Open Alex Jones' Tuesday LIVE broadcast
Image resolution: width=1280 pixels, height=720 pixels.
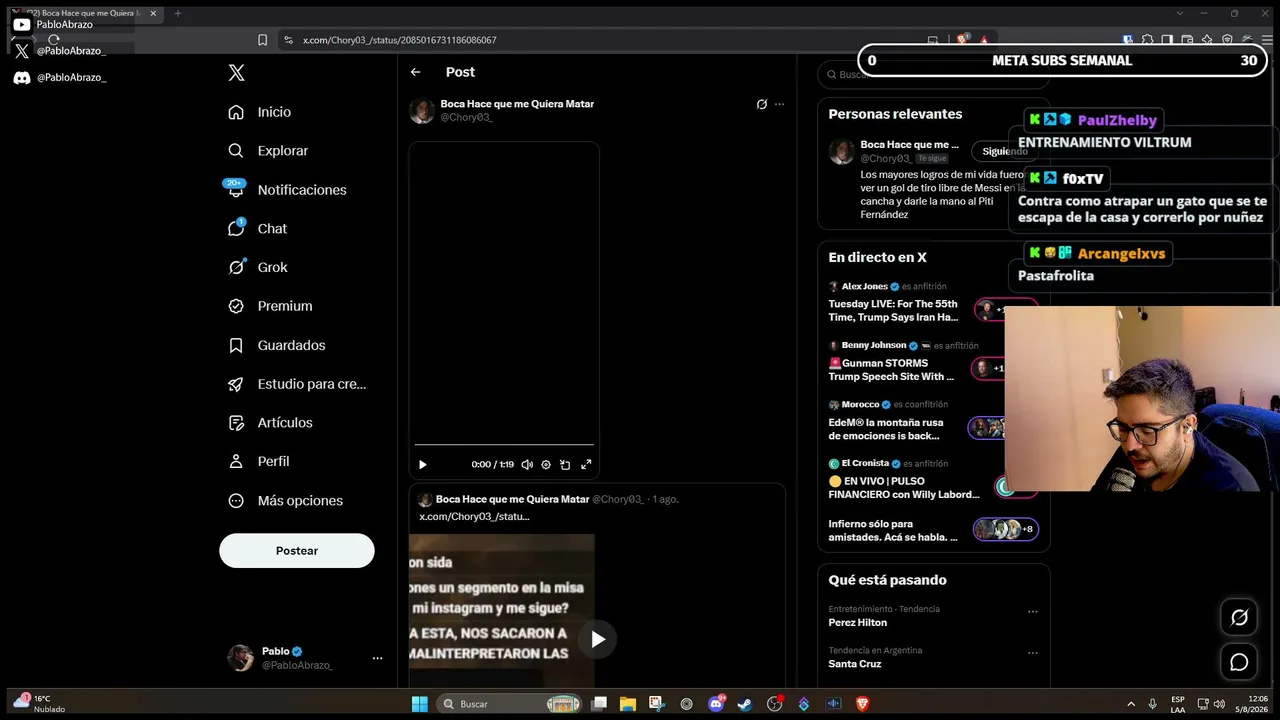tap(893, 310)
